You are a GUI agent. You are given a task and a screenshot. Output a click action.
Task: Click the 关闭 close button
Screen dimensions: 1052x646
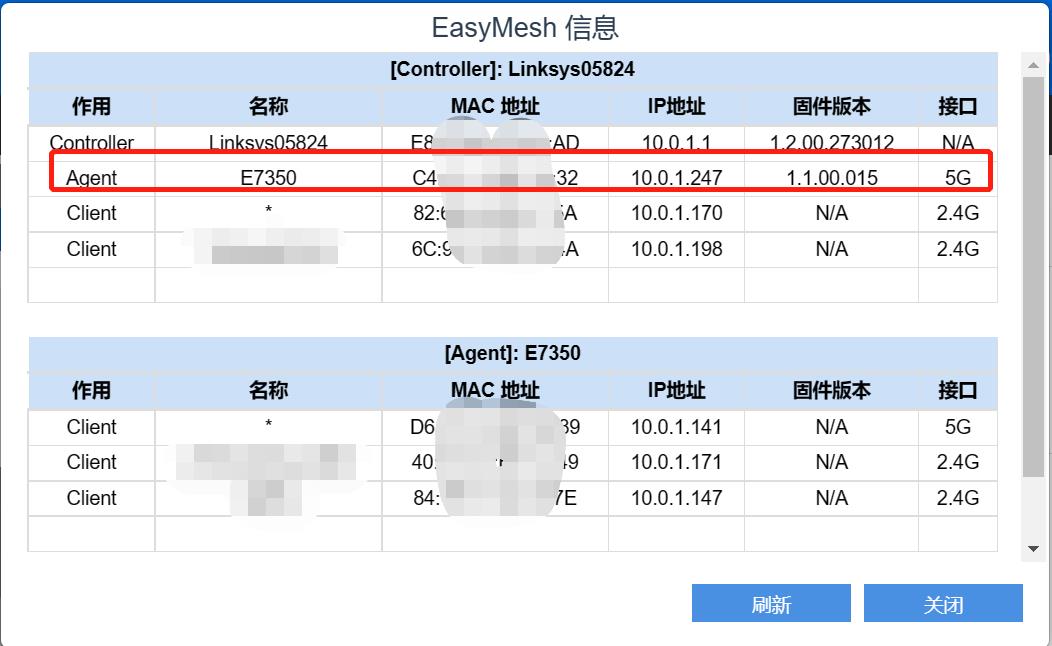[x=943, y=604]
